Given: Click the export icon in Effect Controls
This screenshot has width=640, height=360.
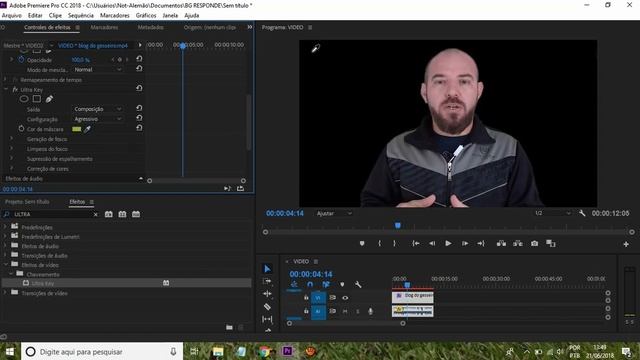Looking at the screenshot, I should pos(240,188).
